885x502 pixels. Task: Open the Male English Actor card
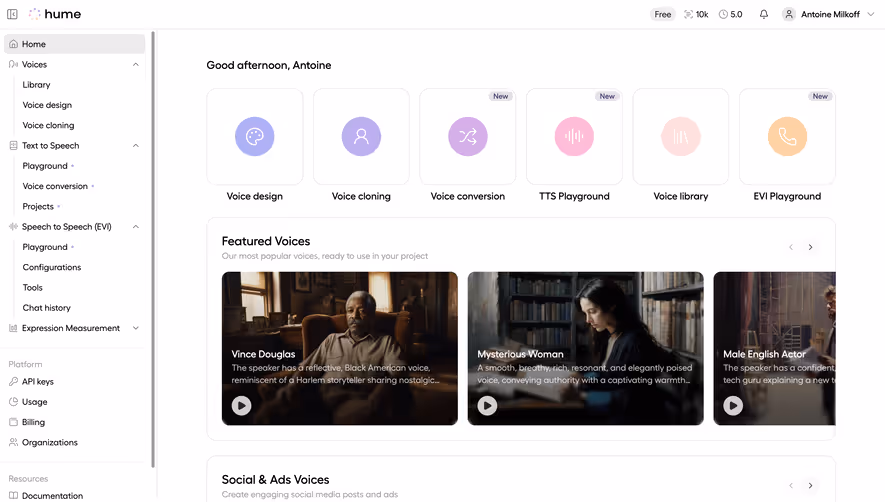pyautogui.click(x=774, y=348)
